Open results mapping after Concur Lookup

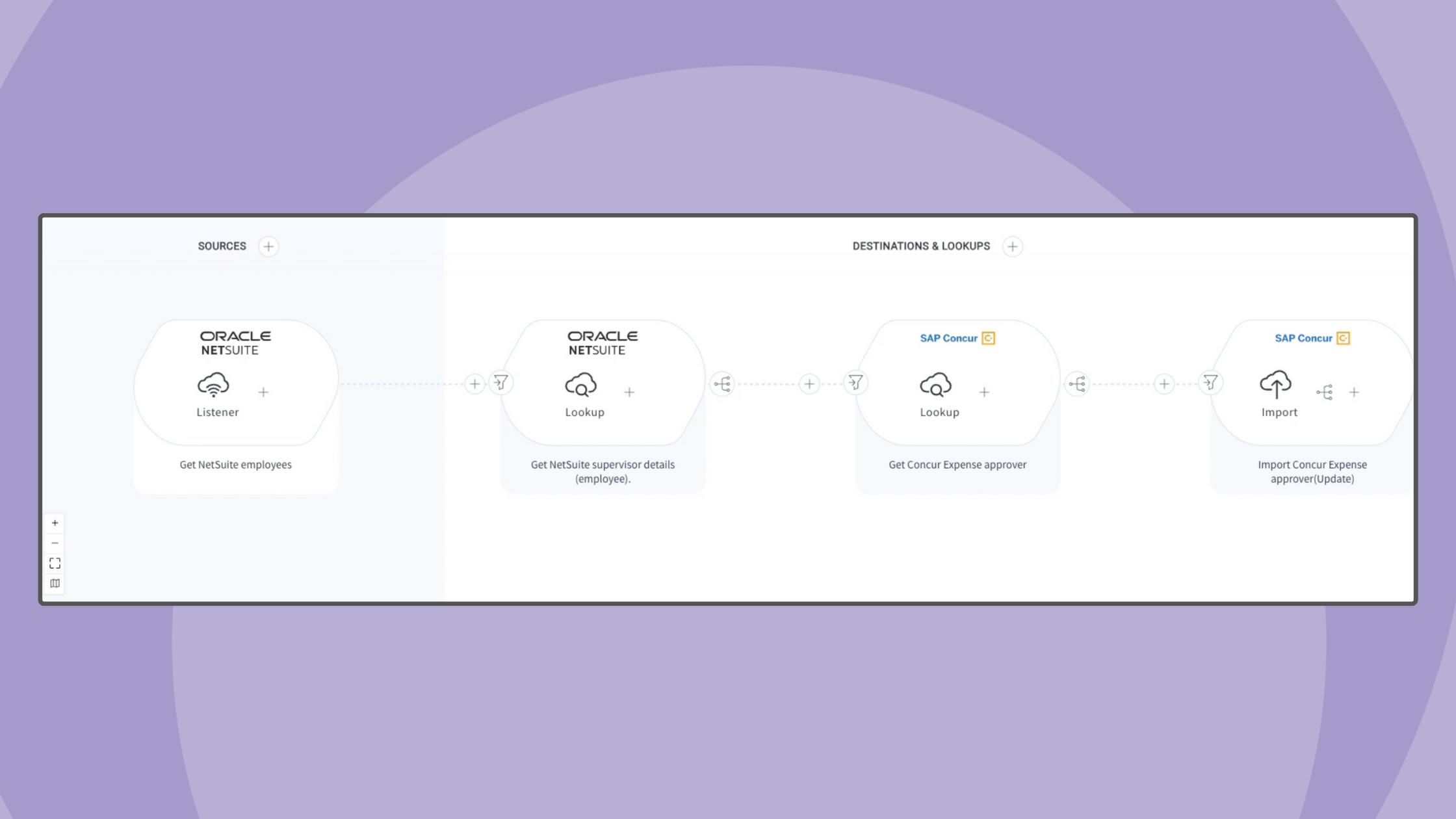1077,384
